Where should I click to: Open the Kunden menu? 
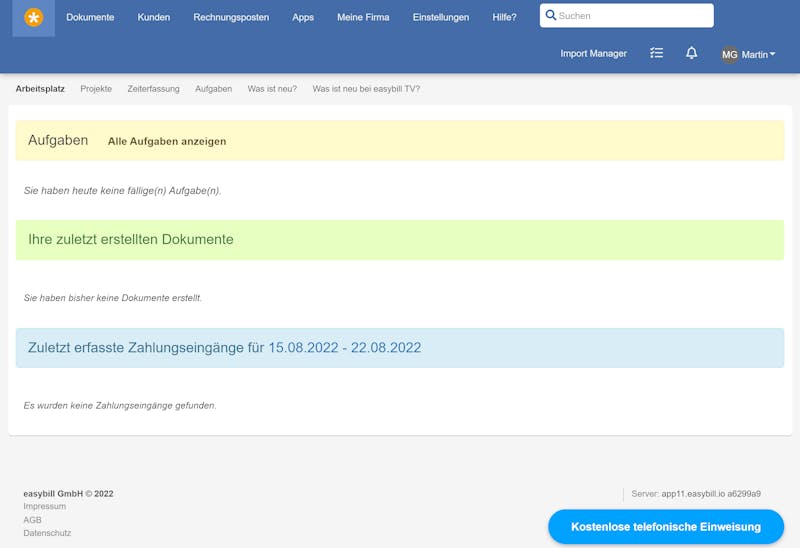pyautogui.click(x=153, y=17)
